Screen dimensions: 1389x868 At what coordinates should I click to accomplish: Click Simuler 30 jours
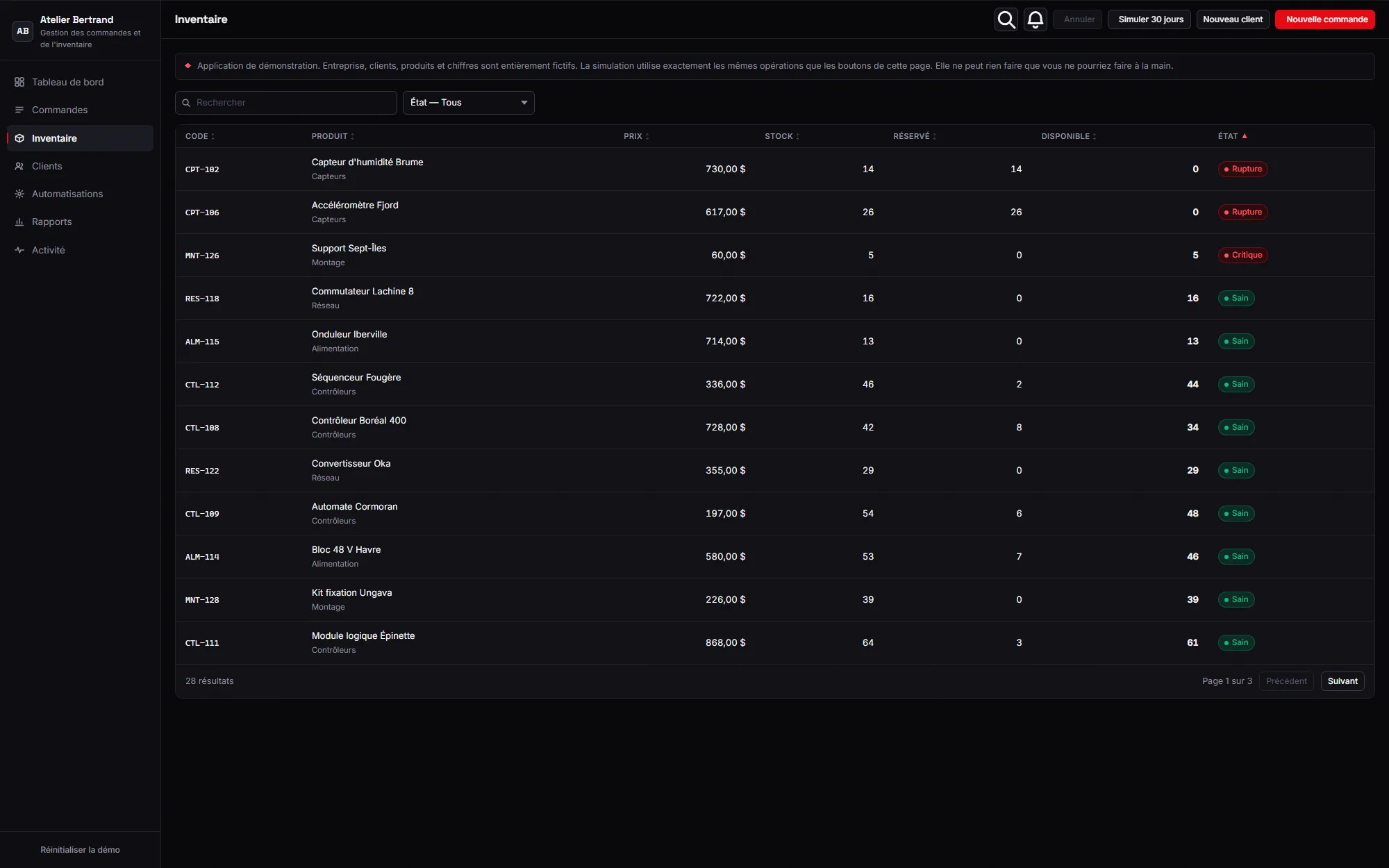point(1149,19)
